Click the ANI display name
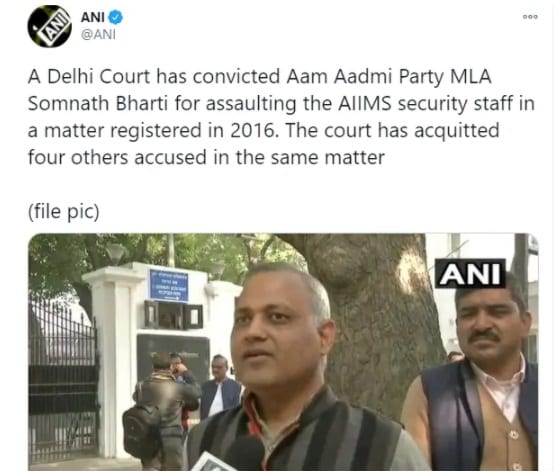The image size is (559, 473). pos(93,17)
